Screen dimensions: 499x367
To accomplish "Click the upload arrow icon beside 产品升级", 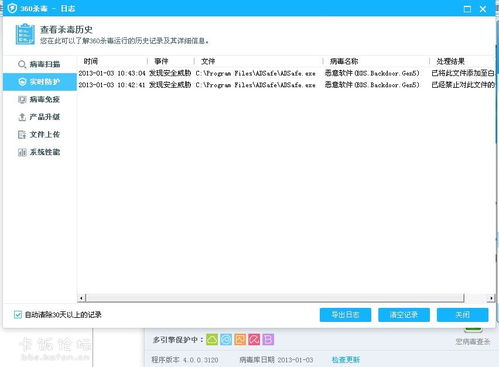I will [22, 117].
